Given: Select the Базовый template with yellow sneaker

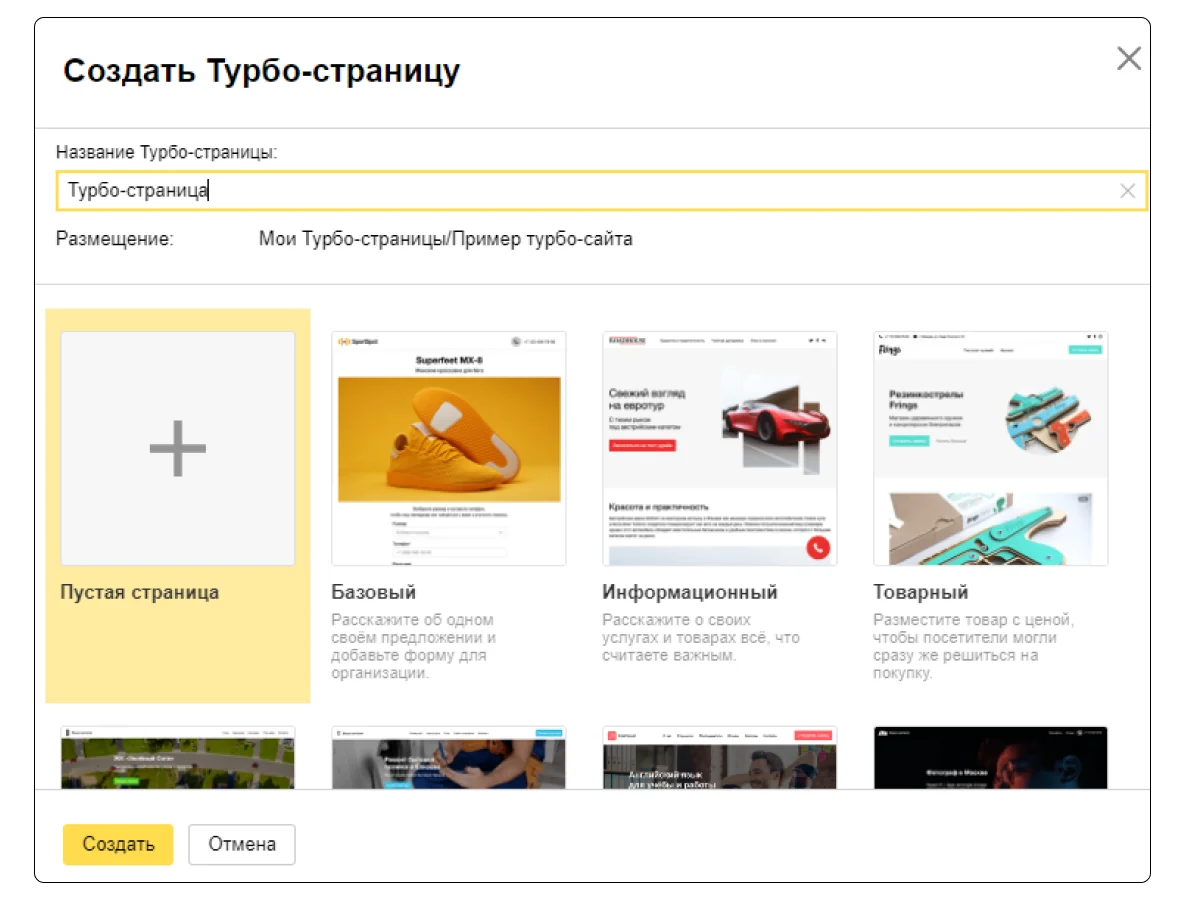Looking at the screenshot, I should tap(448, 448).
